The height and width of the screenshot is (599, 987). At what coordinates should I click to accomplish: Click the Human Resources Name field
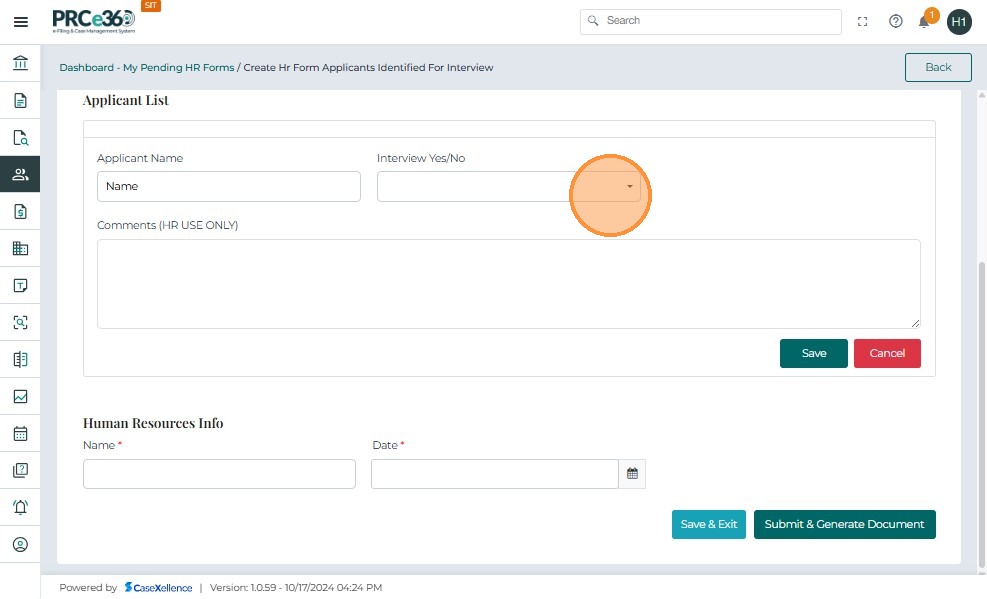click(x=219, y=474)
